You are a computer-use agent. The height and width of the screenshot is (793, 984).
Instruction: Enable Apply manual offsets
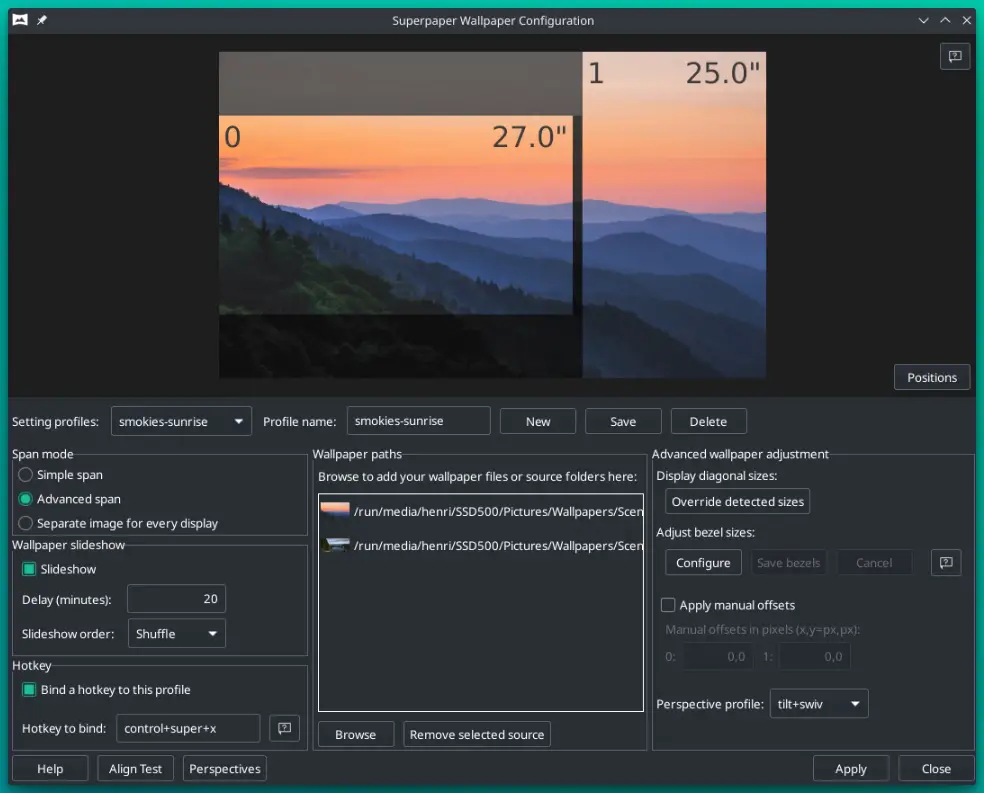point(667,605)
